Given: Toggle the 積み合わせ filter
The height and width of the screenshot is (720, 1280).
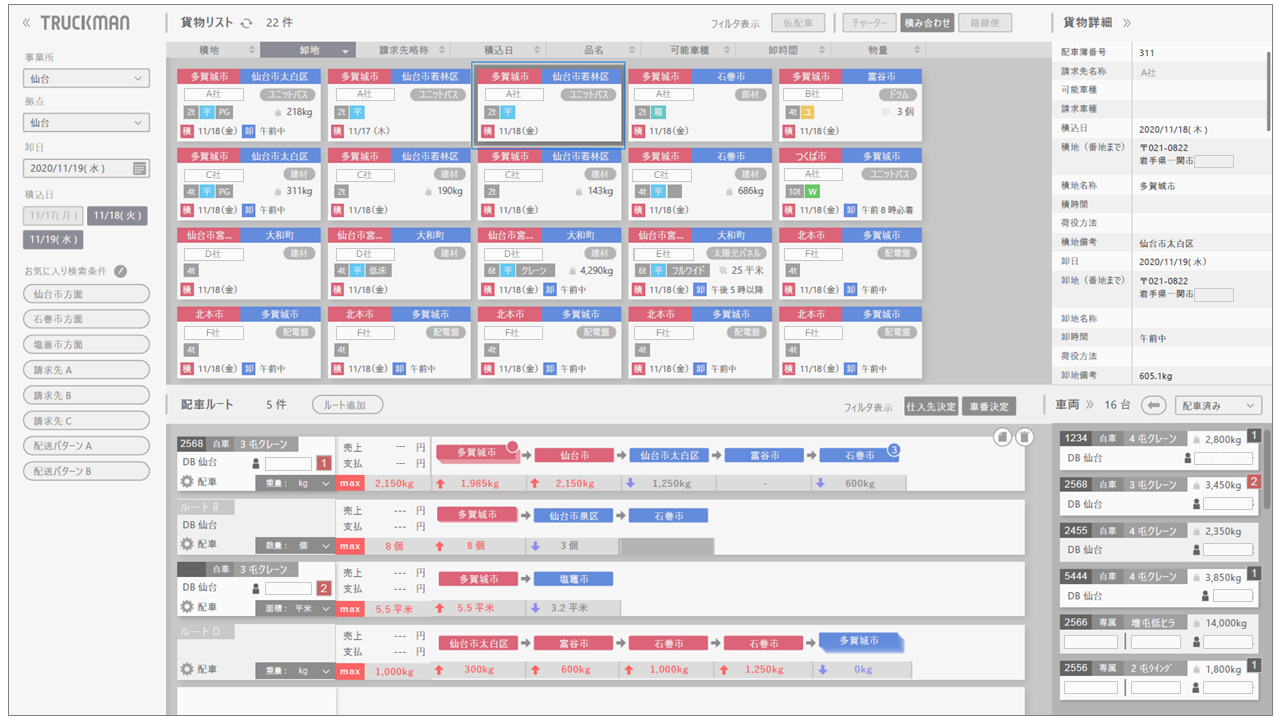Looking at the screenshot, I should tap(926, 23).
